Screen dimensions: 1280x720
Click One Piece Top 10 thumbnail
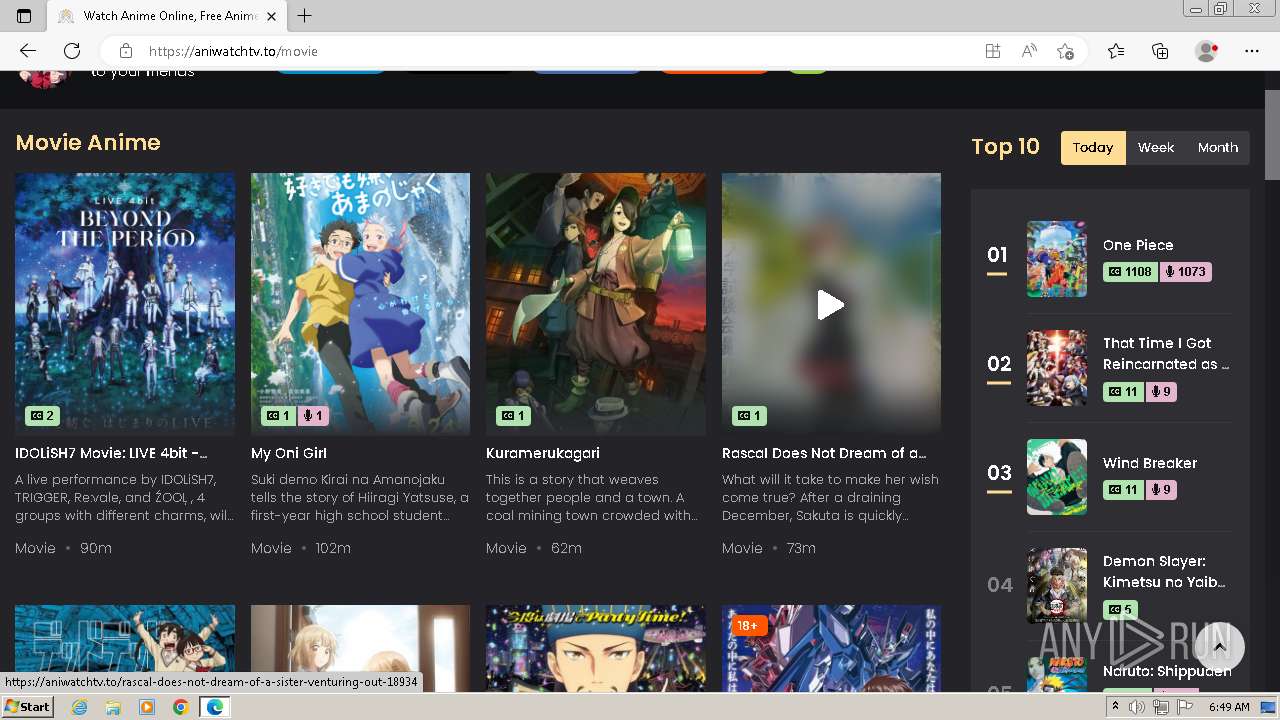pyautogui.click(x=1057, y=259)
